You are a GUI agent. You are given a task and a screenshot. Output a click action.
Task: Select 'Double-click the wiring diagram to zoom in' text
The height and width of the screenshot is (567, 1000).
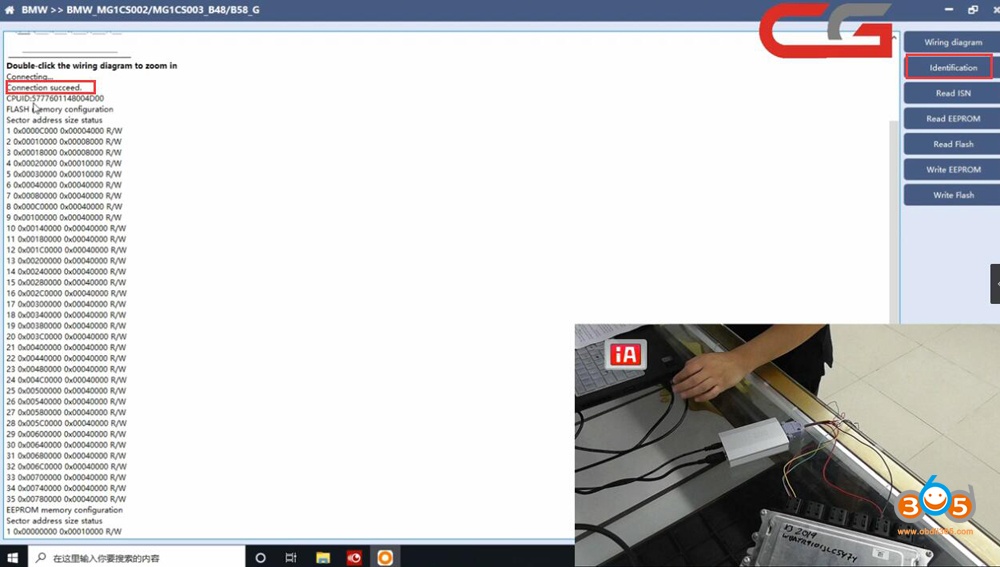tap(92, 66)
